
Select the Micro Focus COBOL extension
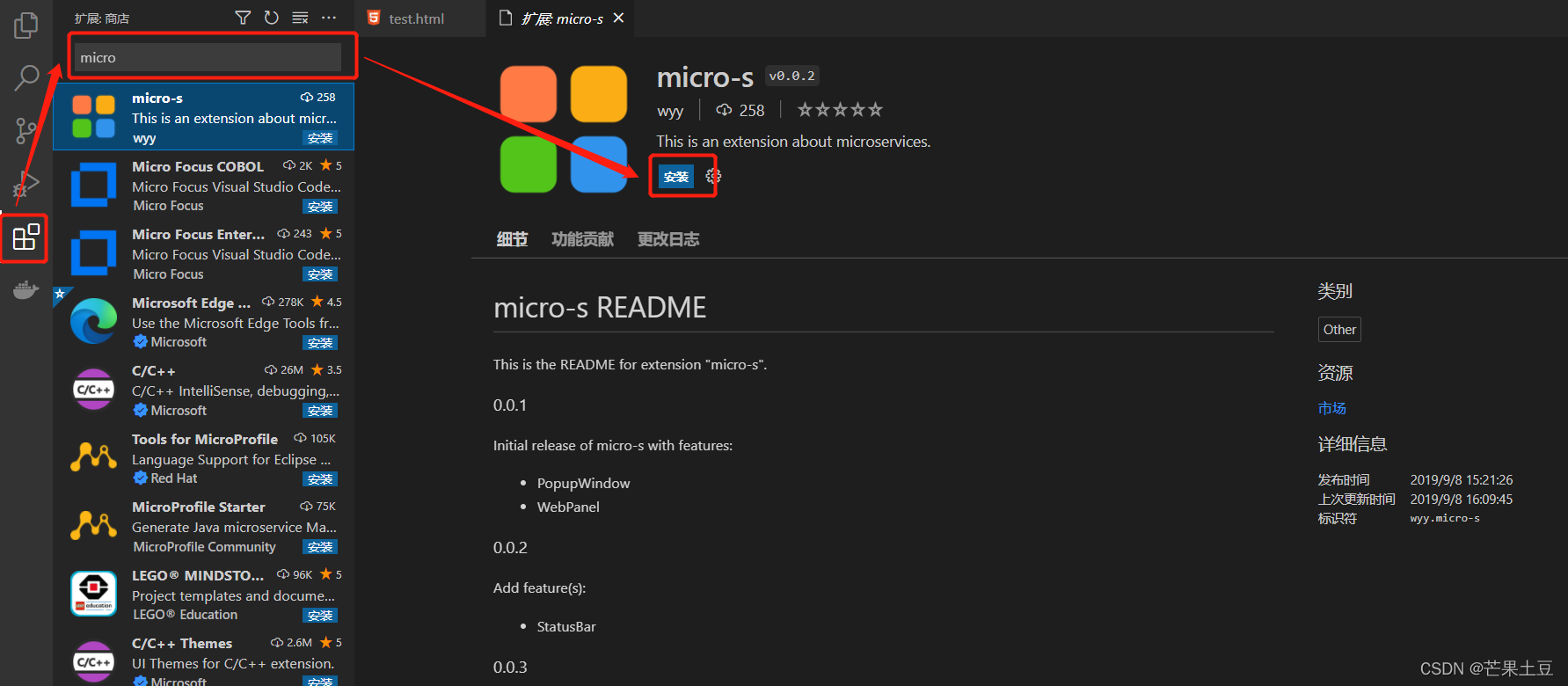coord(204,185)
